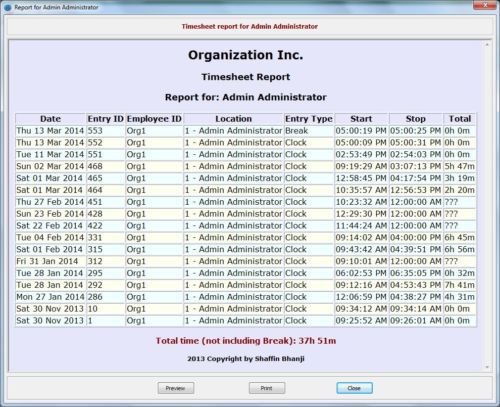Screen dimensions: 500x407
Task: Click scrollbar down arrow in report pane
Action: click(487, 367)
